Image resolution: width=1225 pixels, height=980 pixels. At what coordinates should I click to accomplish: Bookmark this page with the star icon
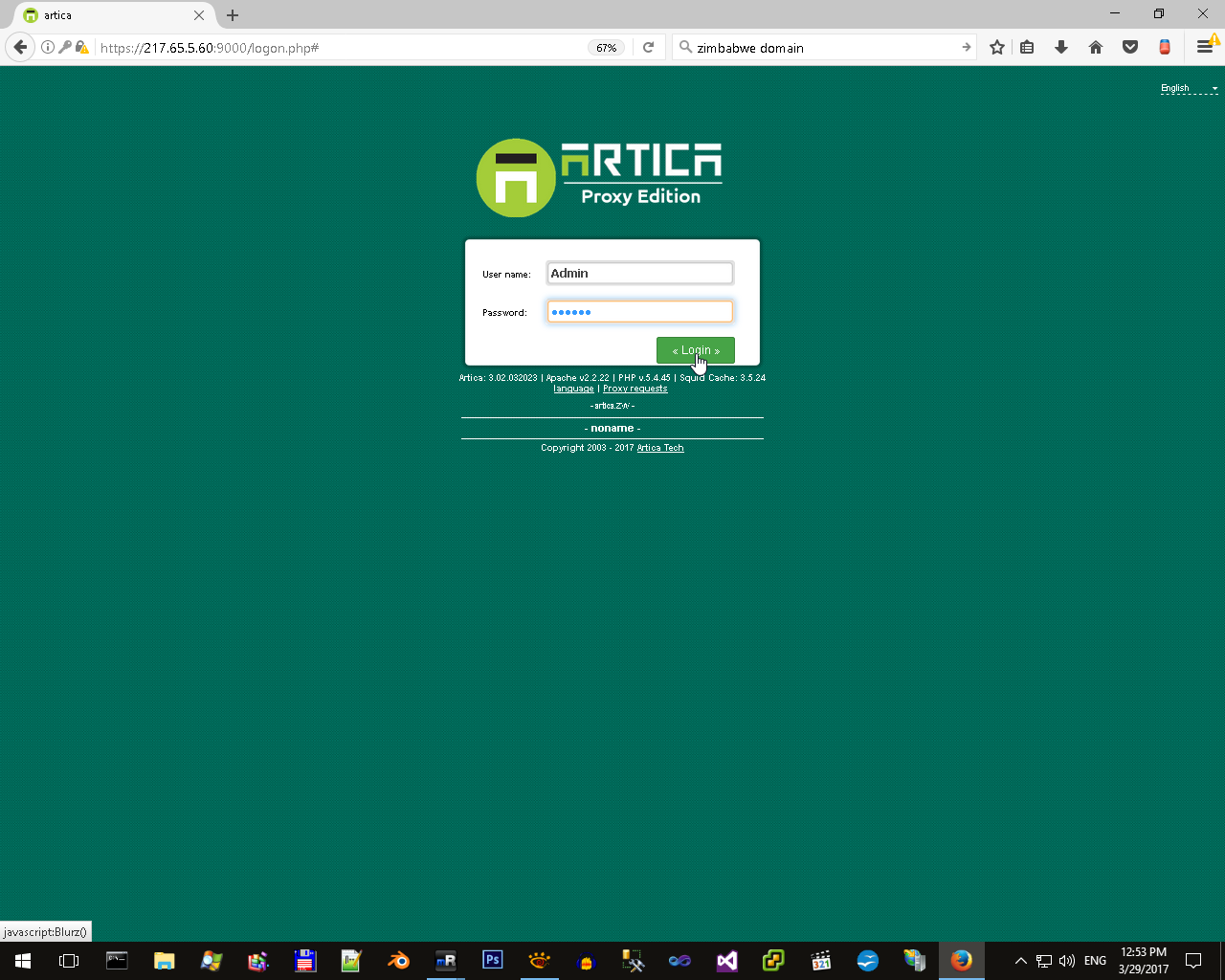point(997,47)
